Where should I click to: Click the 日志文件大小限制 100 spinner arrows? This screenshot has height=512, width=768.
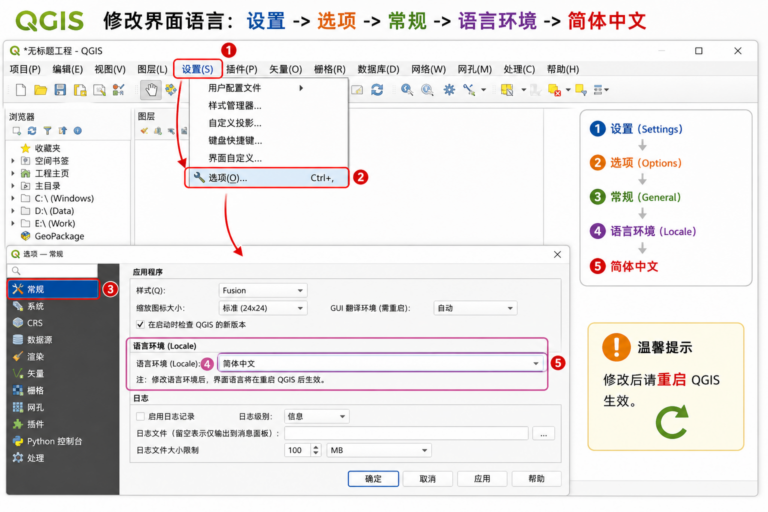point(316,450)
